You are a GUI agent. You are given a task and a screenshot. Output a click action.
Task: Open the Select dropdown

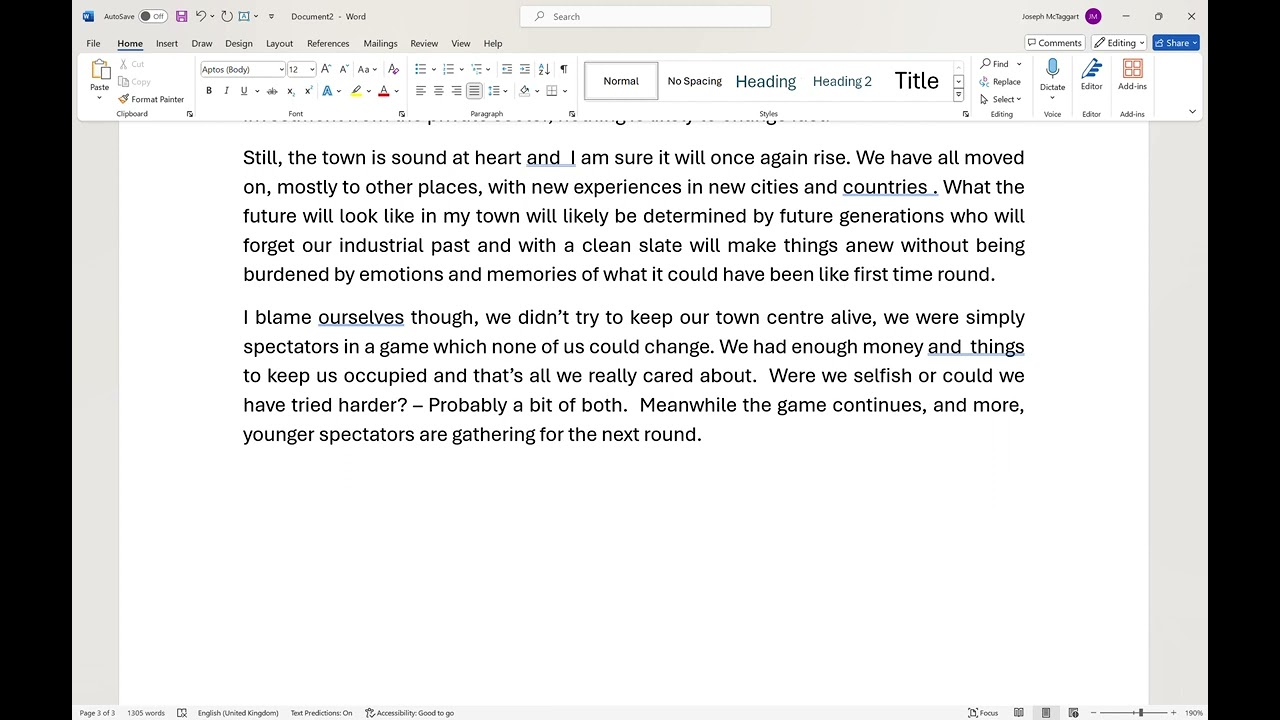1000,99
